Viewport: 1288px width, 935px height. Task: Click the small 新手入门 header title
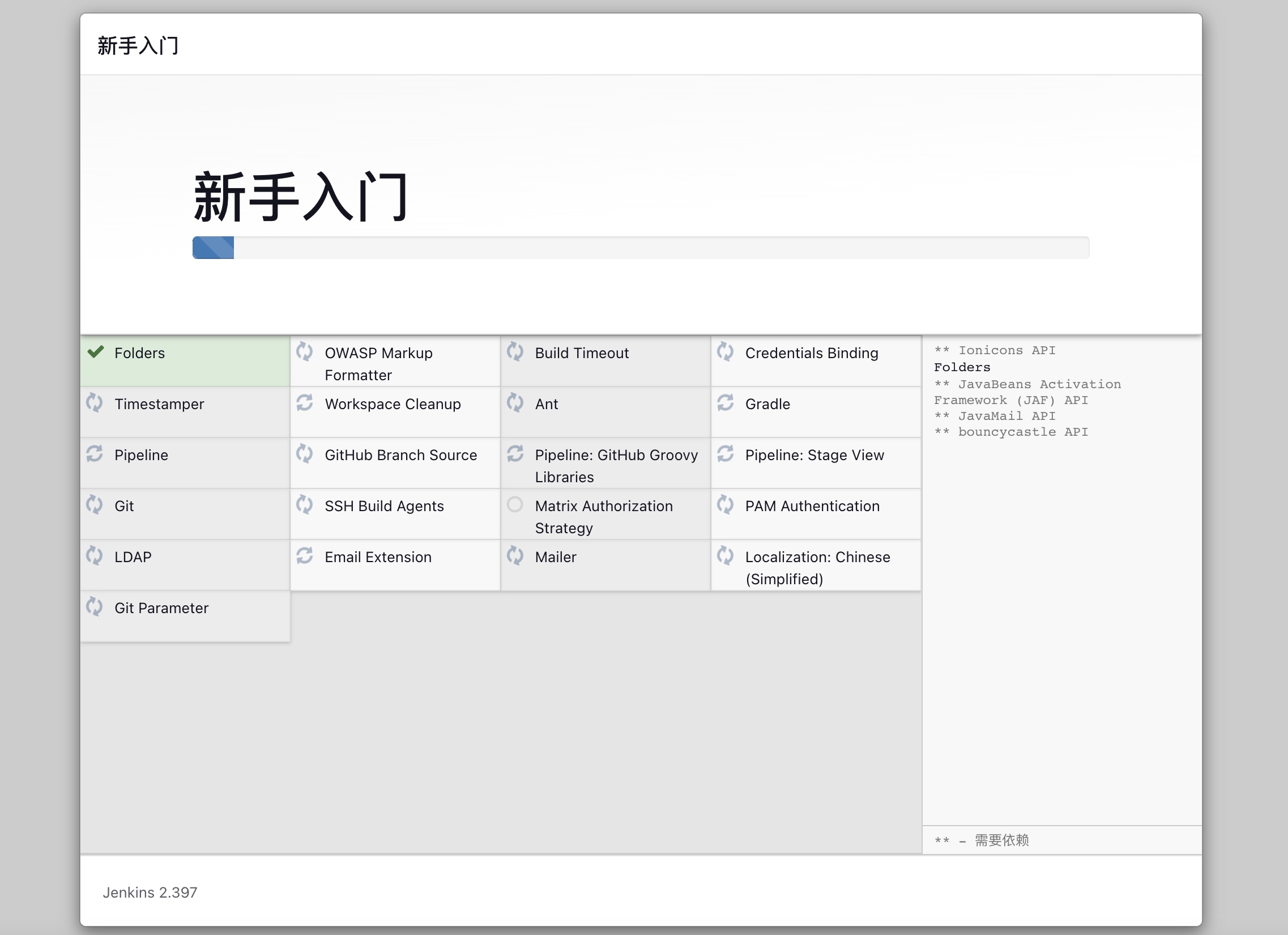(x=138, y=45)
